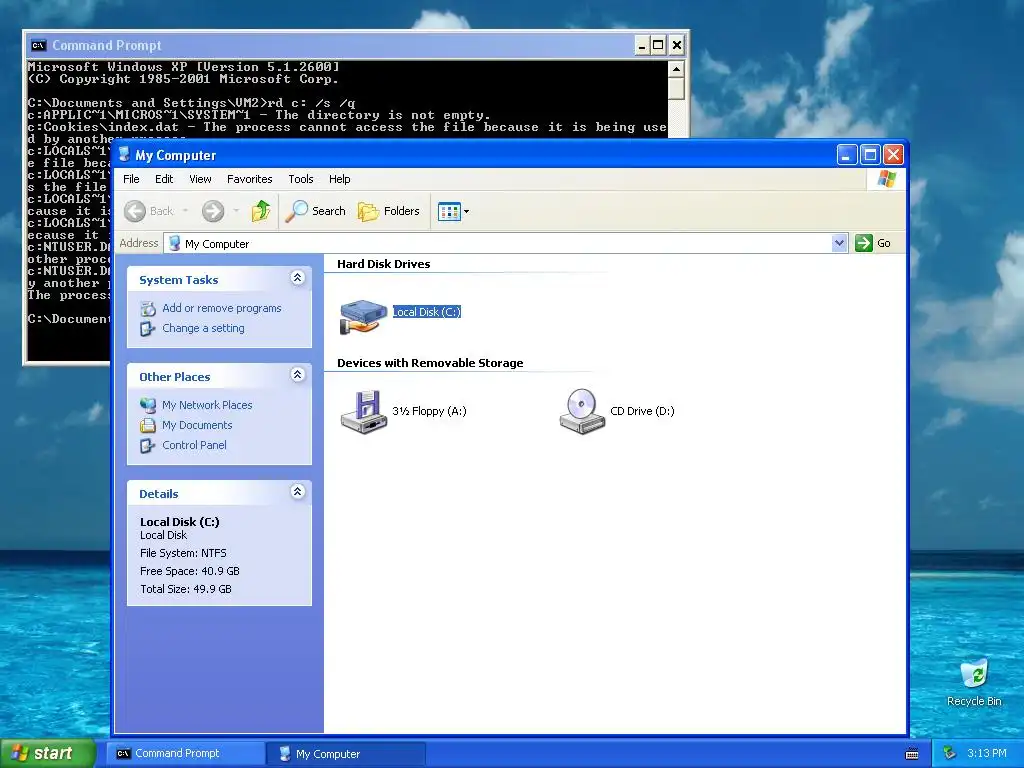Click Add or remove programs link
The width and height of the screenshot is (1024, 768).
click(x=222, y=308)
